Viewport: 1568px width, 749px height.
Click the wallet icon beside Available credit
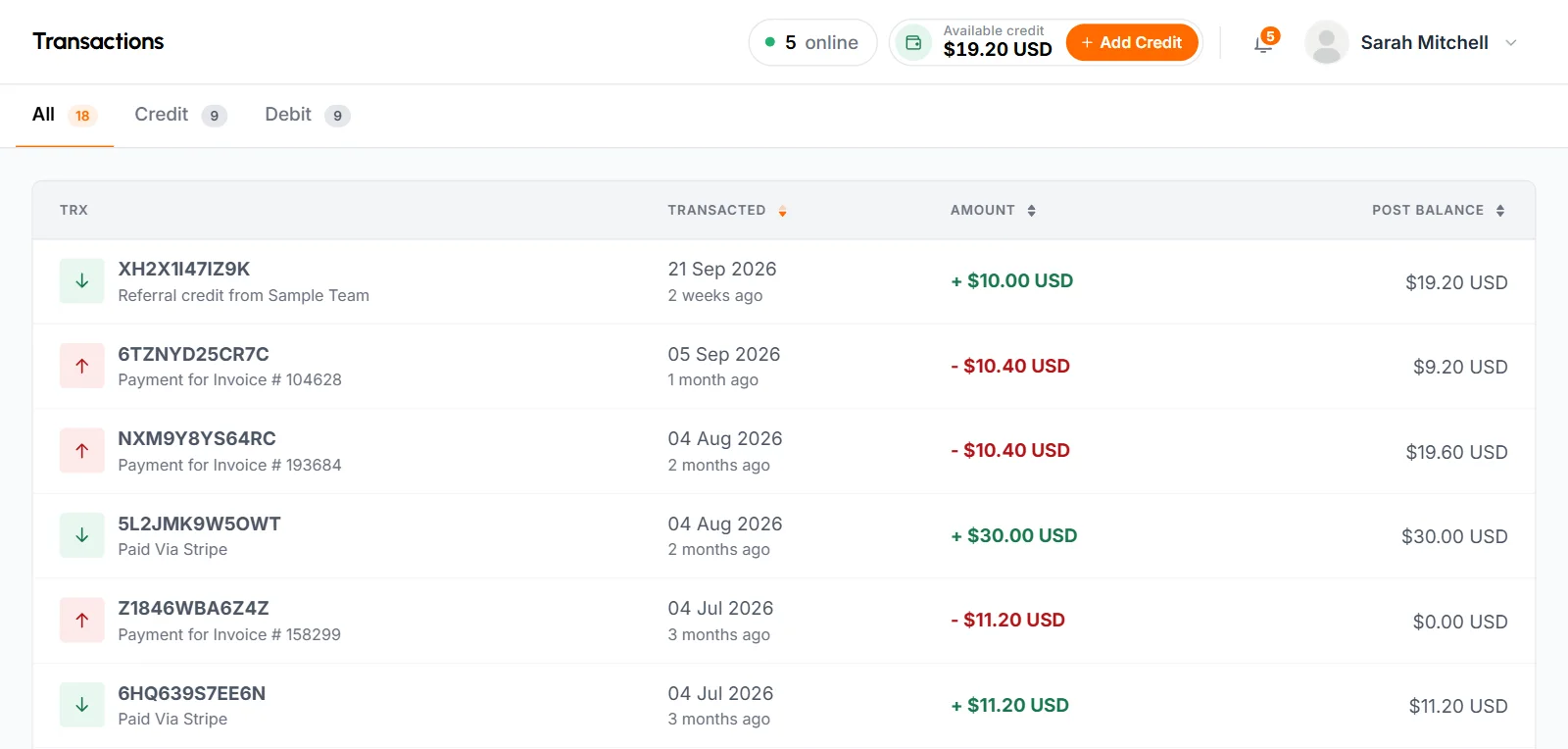pos(913,43)
